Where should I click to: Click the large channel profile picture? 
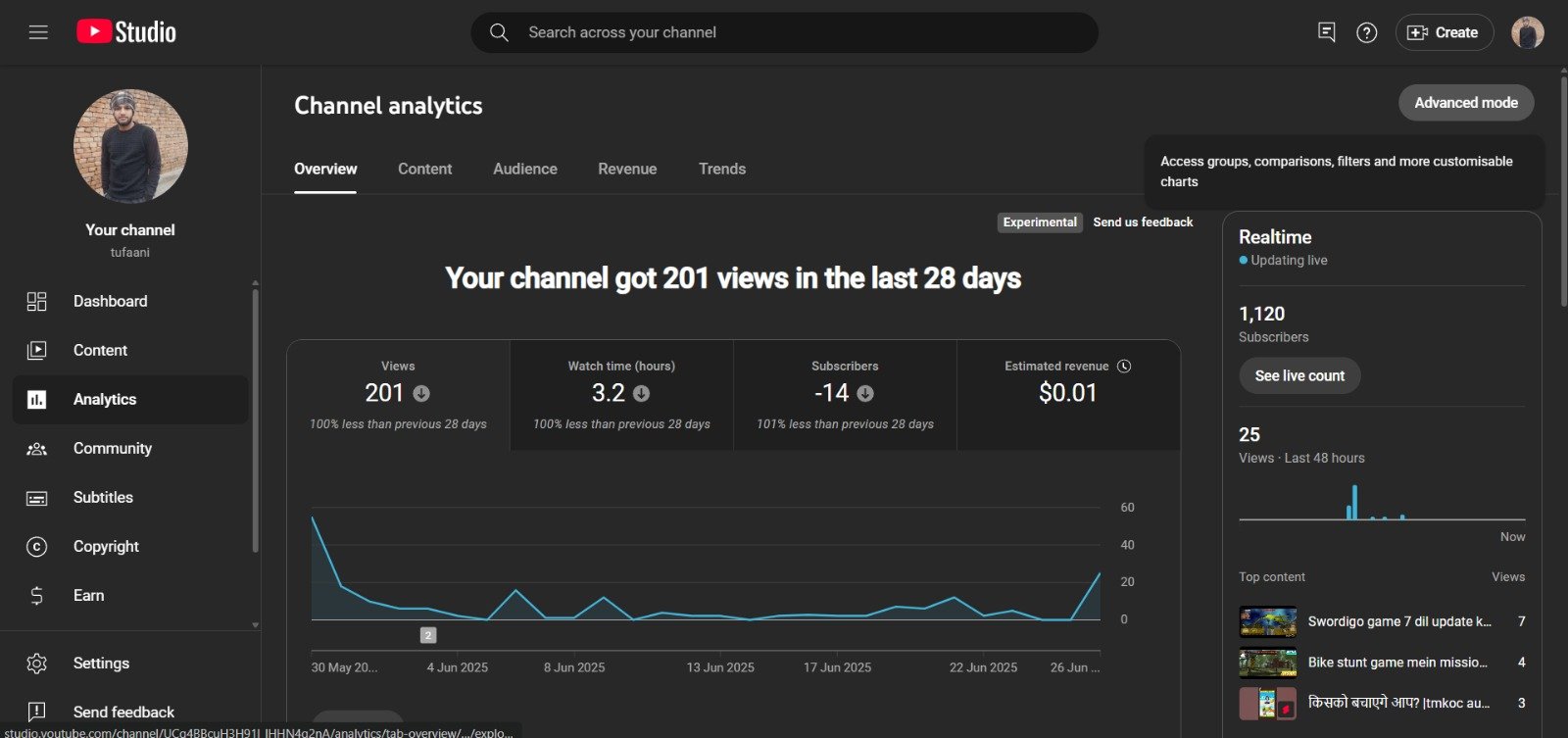[130, 146]
